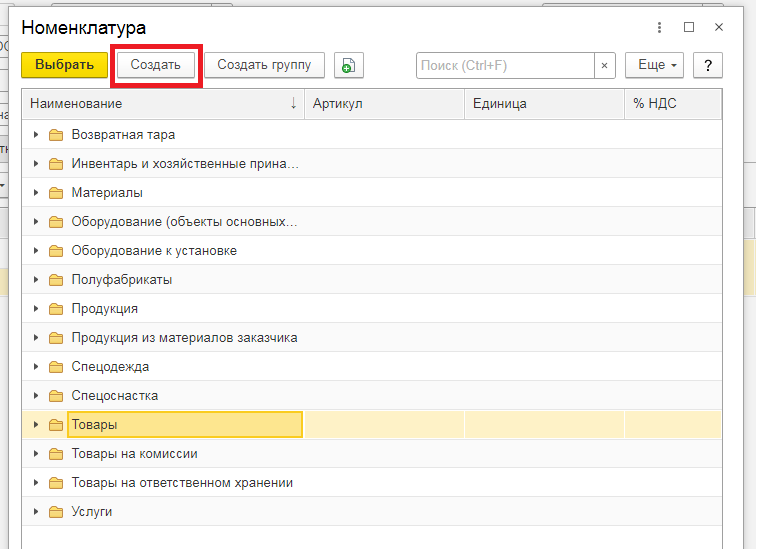The height and width of the screenshot is (549, 768).
Task: Click the sort arrow in Наименование header
Action: (293, 103)
